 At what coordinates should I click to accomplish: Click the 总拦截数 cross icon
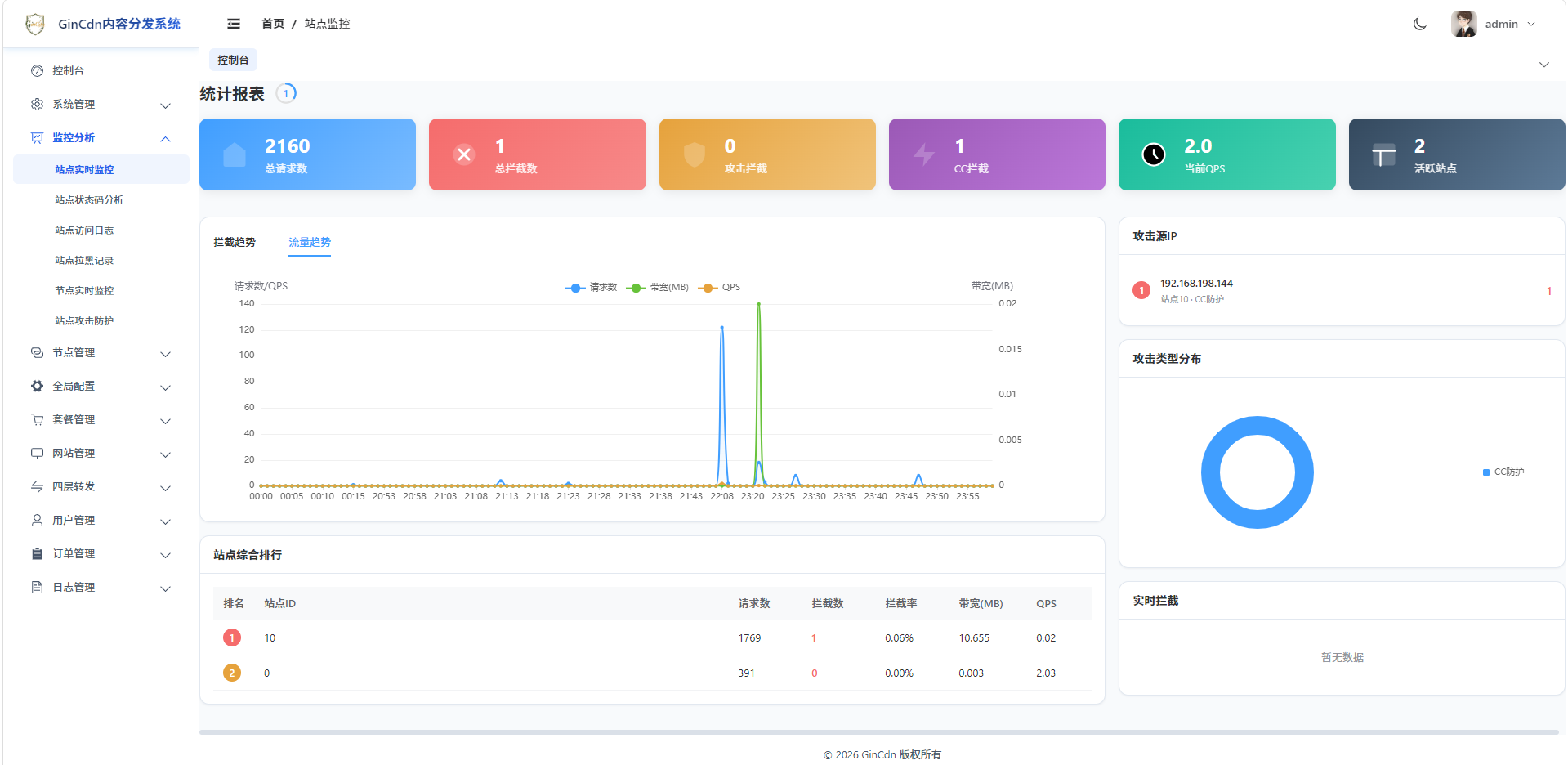pos(464,154)
